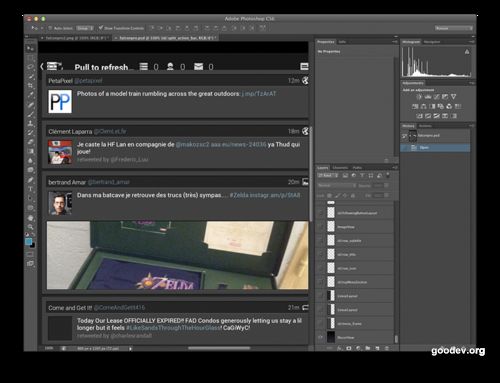The image size is (500, 383).
Task: Click the histogram cached data warning icon
Action: [467, 52]
